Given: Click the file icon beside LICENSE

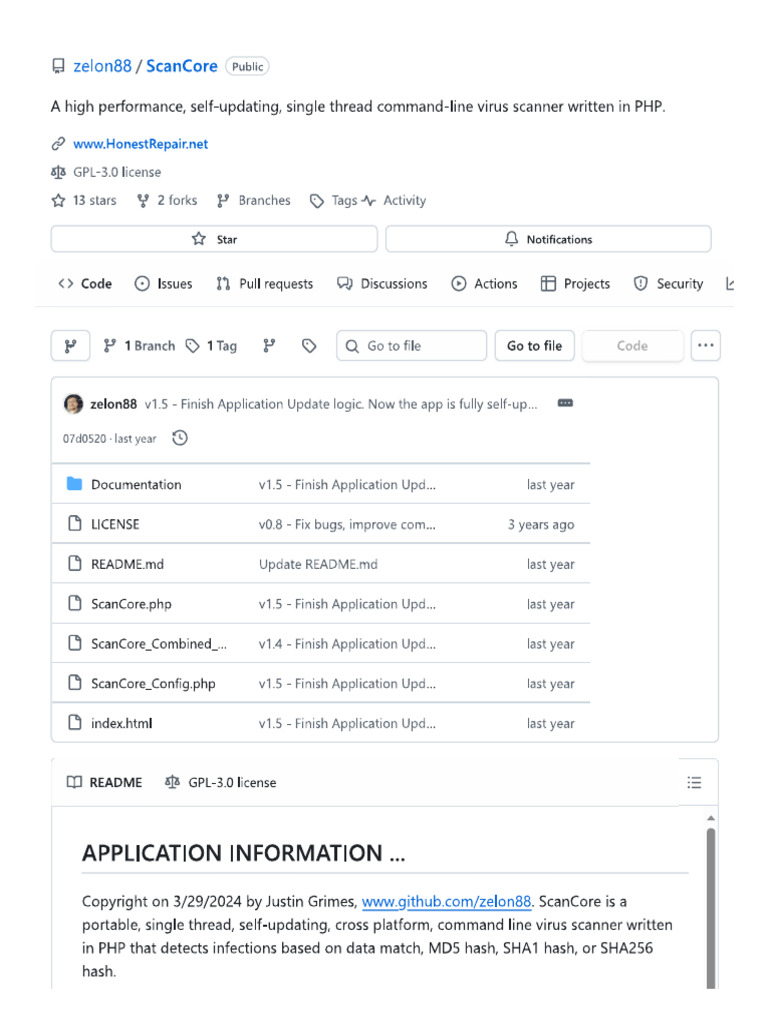Looking at the screenshot, I should pos(75,524).
